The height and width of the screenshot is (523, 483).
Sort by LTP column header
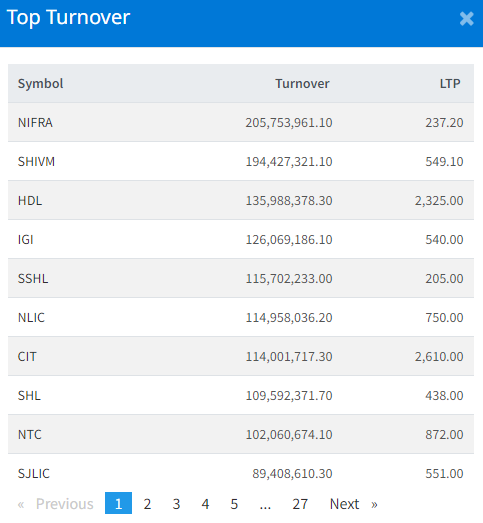click(x=450, y=83)
